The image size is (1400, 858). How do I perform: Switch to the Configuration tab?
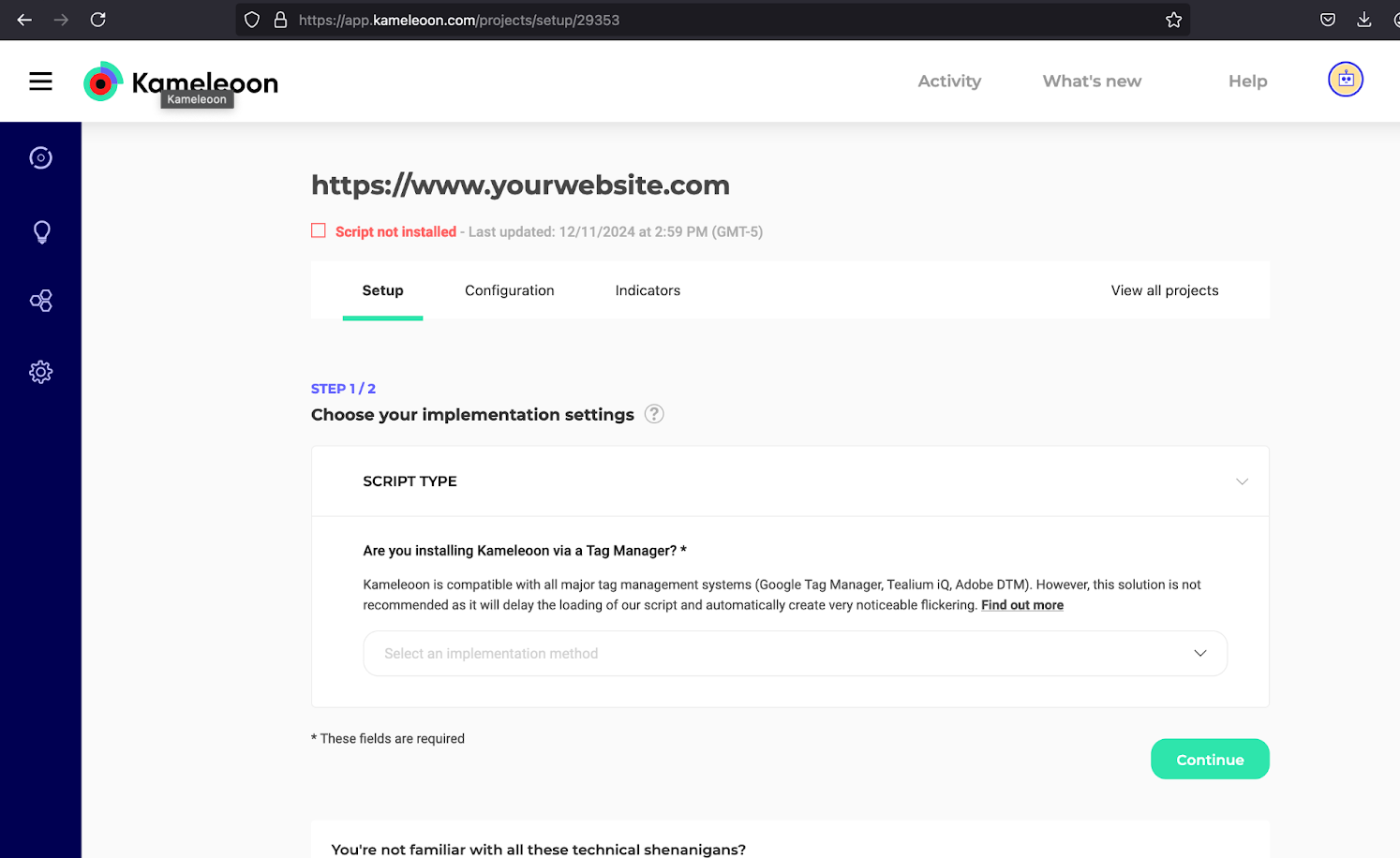tap(509, 290)
